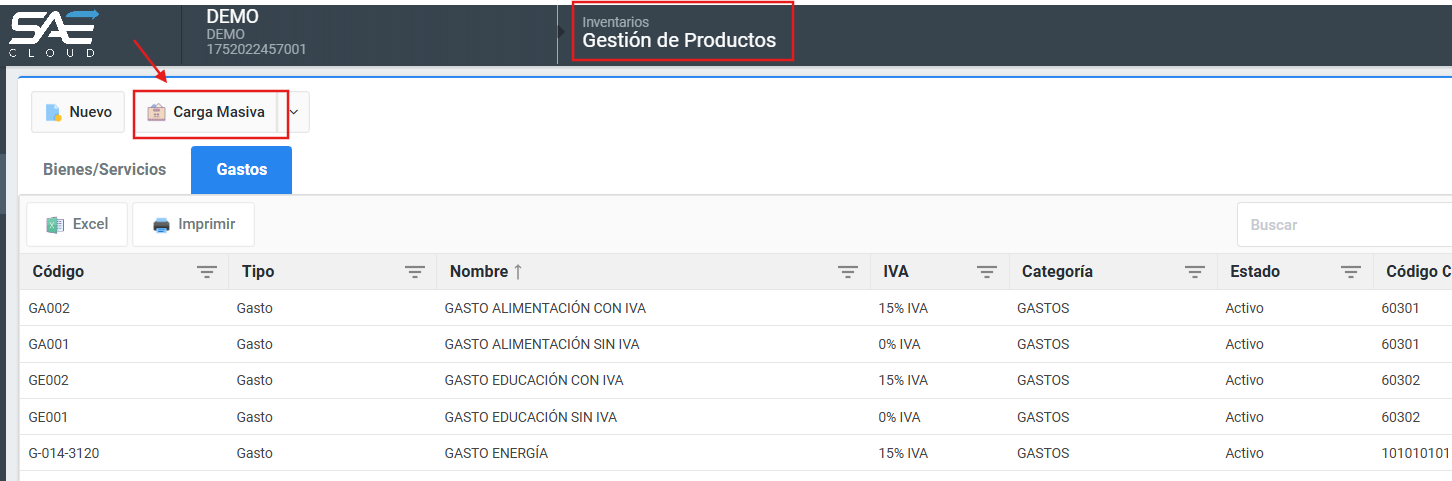Open filter icon on Tipo column
This screenshot has height=481, width=1452.
click(x=414, y=272)
